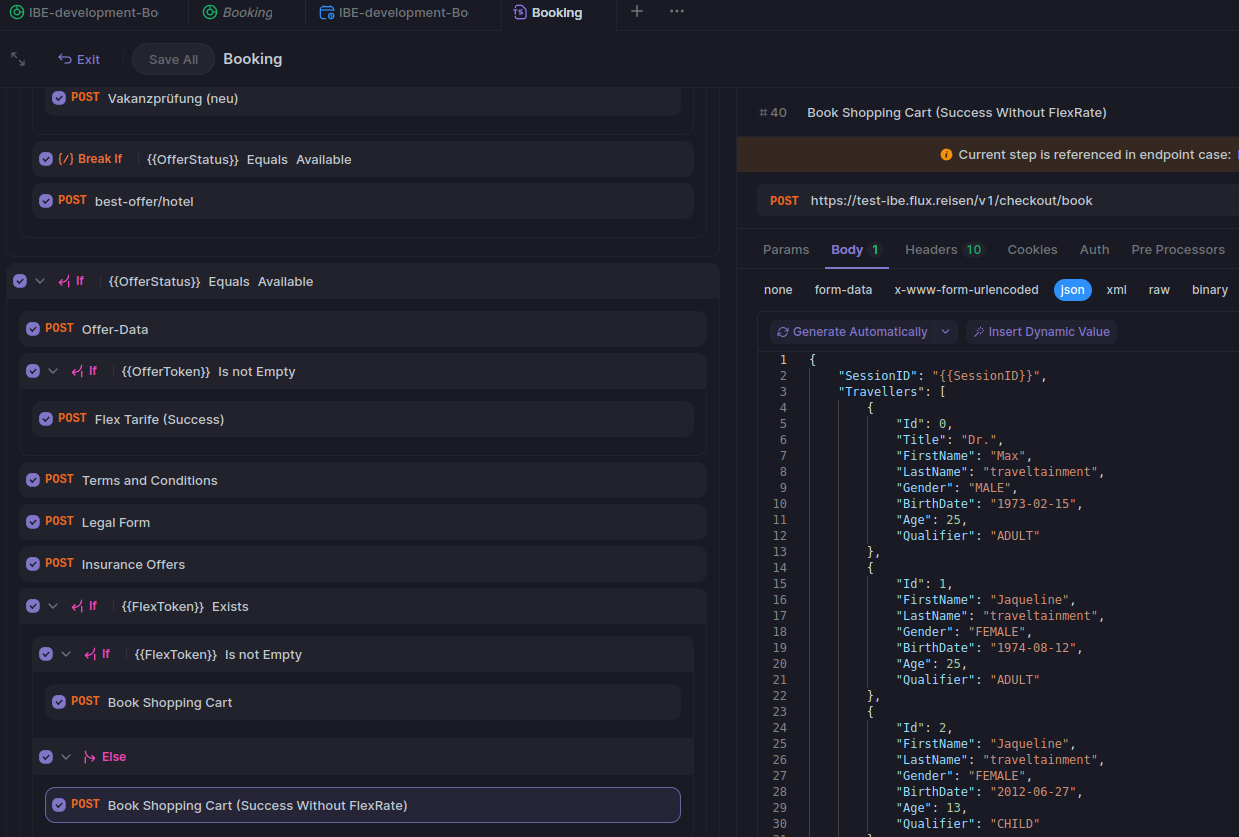Click the branch icon of If FlexToken Exists

coord(77,606)
